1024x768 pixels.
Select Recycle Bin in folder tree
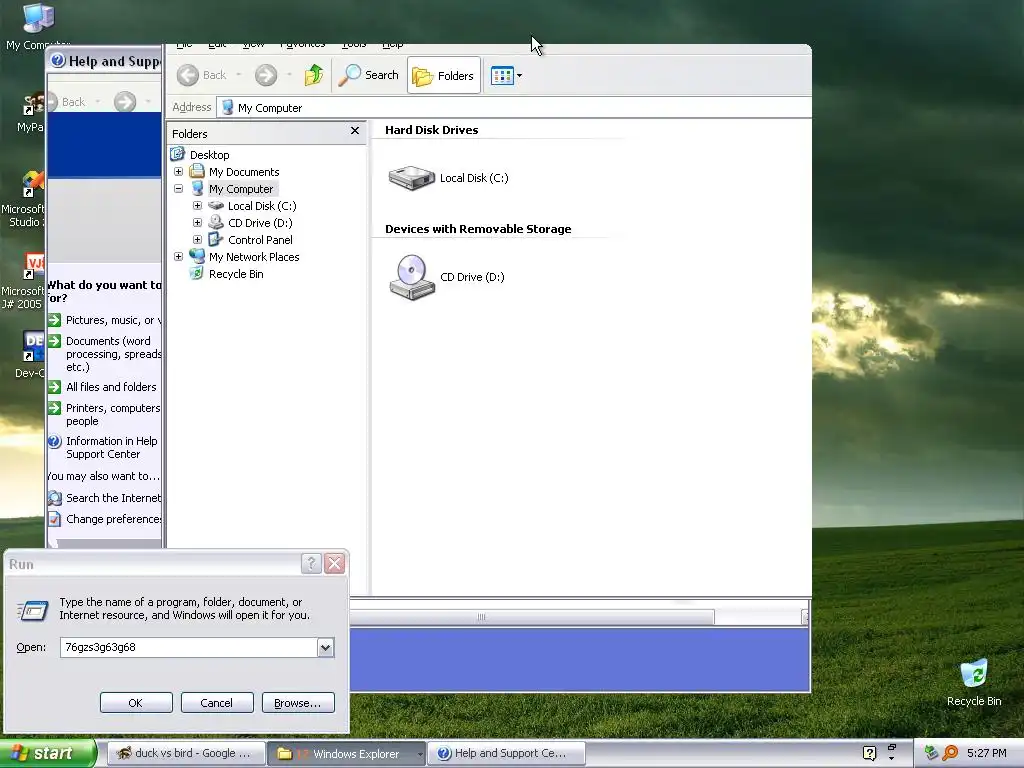click(236, 274)
